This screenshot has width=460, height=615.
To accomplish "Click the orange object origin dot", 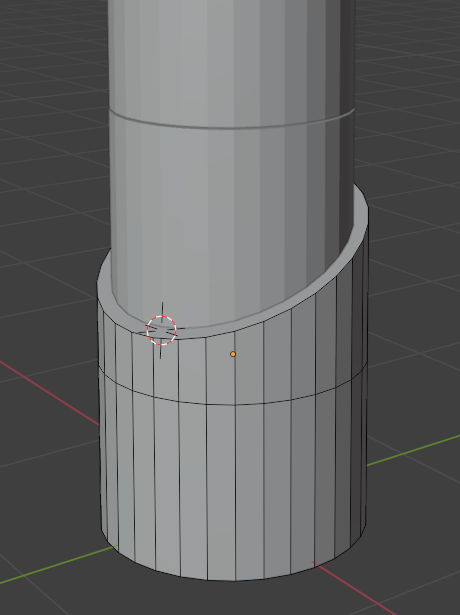I will [x=233, y=354].
